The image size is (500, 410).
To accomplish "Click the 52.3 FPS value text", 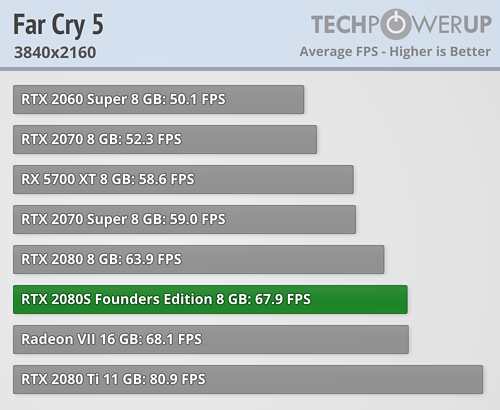I will (153, 139).
